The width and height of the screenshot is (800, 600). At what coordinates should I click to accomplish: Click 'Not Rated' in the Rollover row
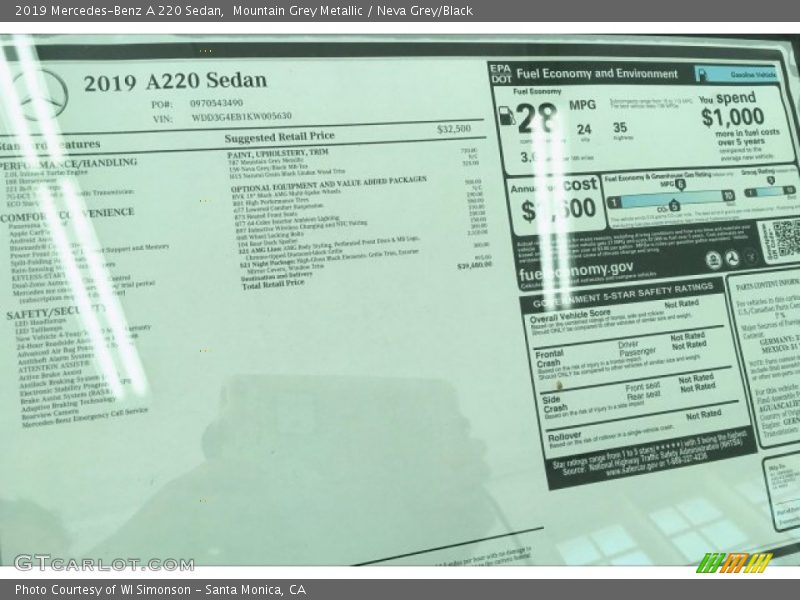click(x=704, y=415)
